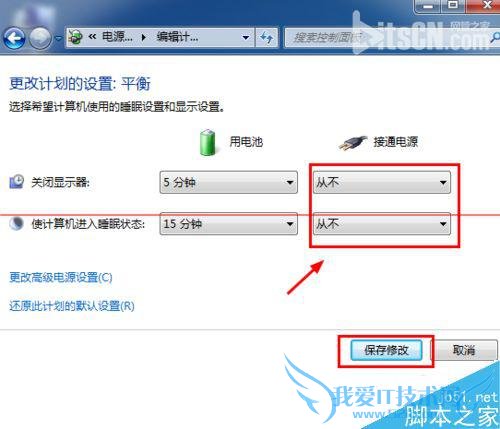Click the Forward navigation arrow
The image size is (500, 429).
pyautogui.click(x=40, y=38)
